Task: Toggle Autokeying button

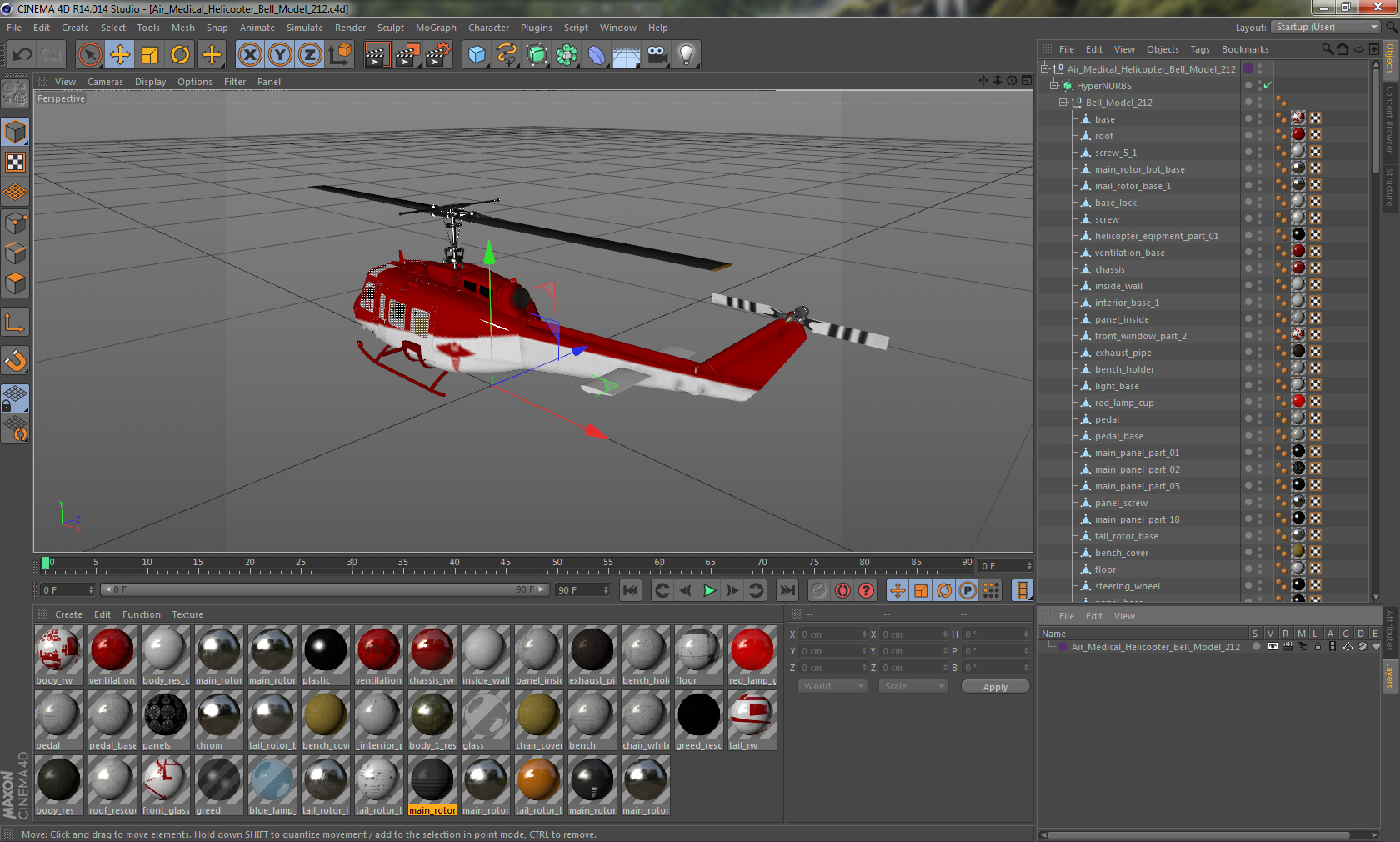Action: 843,590
